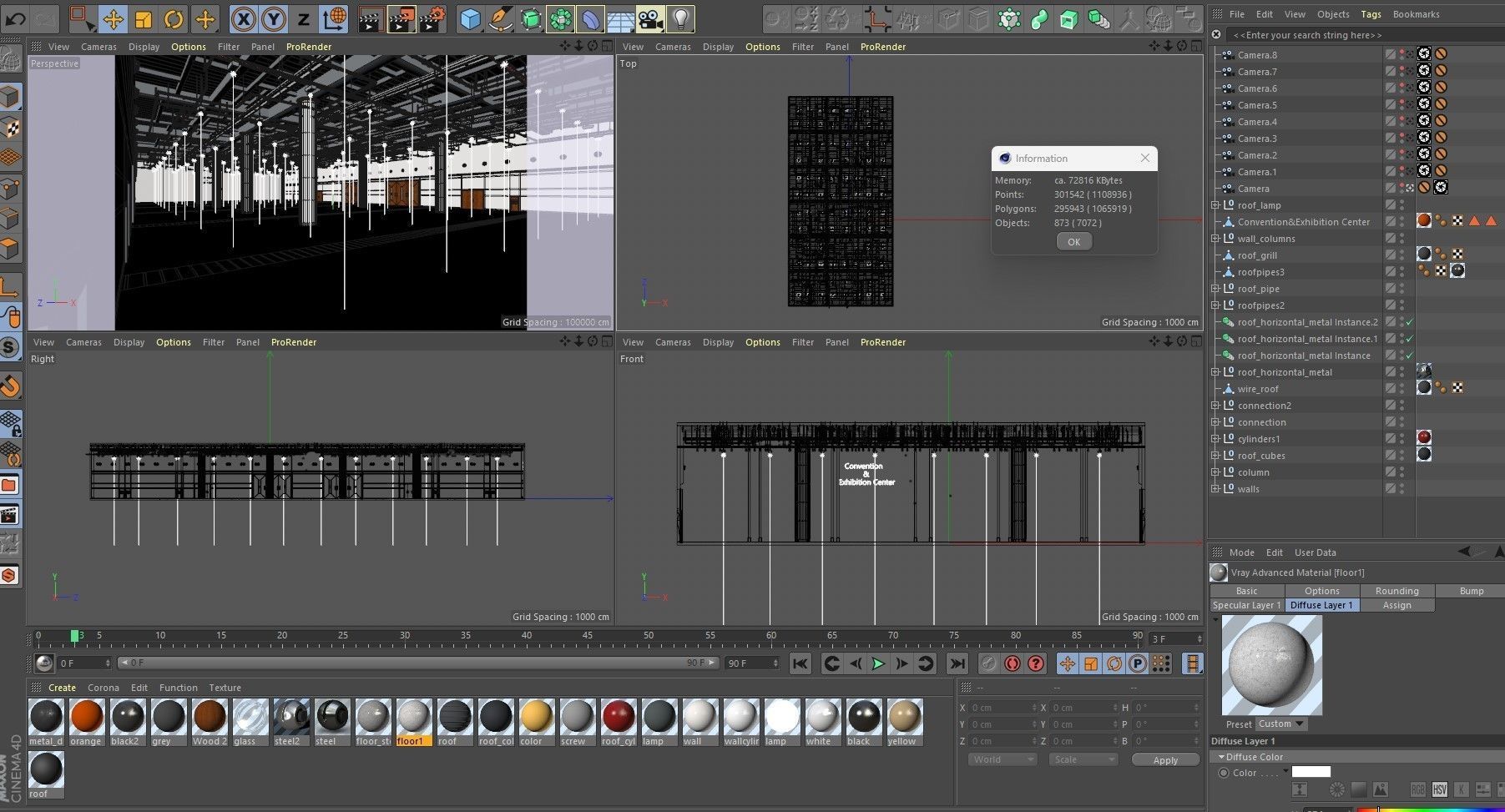Click the red axis corner icon in toolbar

coord(876,18)
